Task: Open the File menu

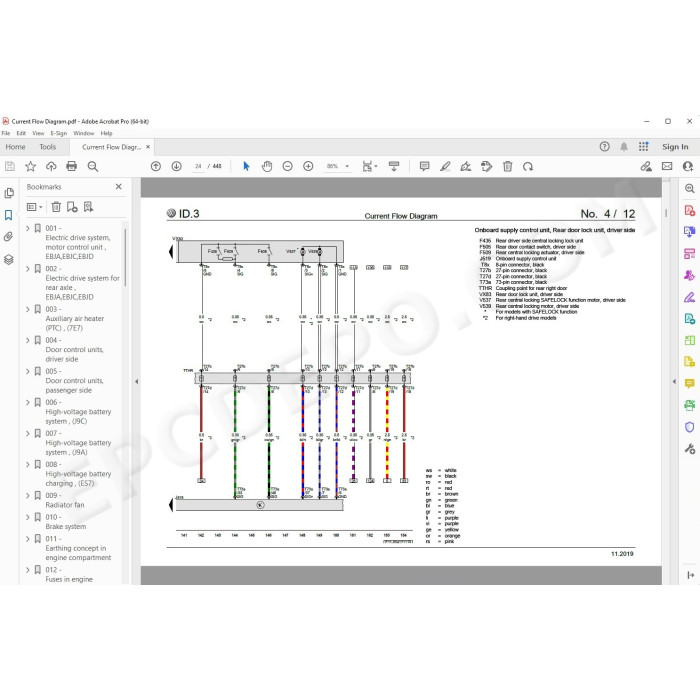Action: click(6, 133)
